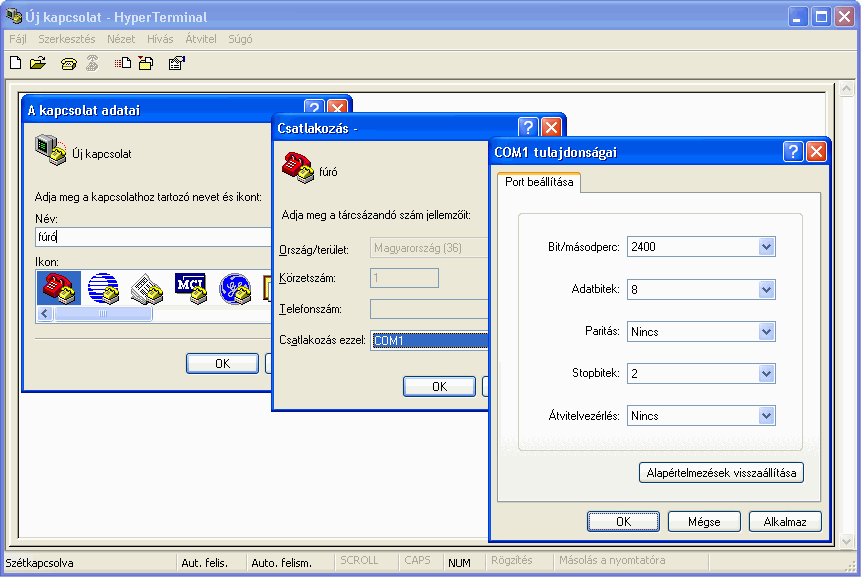
Task: Click the Send file toolbar icon
Action: pyautogui.click(x=123, y=63)
